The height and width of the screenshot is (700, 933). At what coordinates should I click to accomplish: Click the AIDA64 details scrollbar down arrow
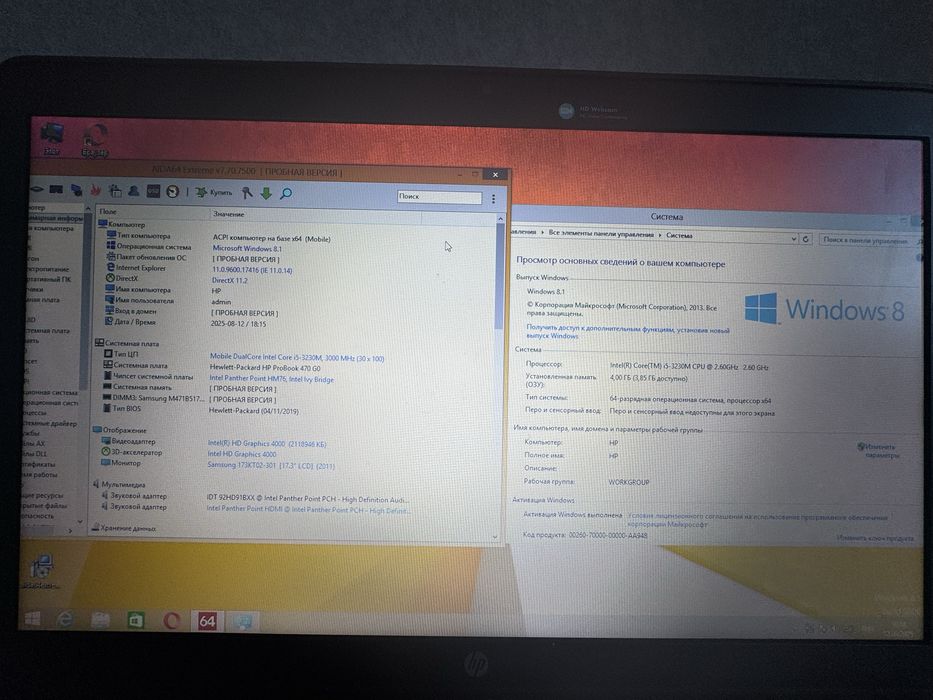pos(495,537)
